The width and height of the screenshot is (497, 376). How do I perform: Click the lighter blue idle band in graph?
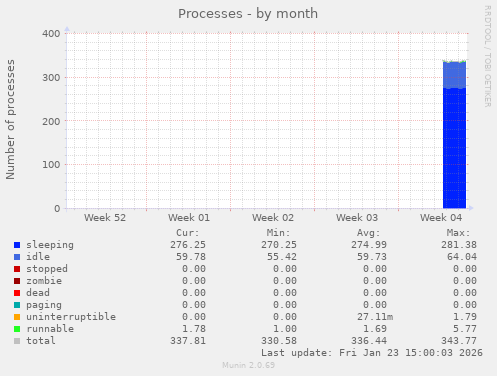(x=454, y=75)
